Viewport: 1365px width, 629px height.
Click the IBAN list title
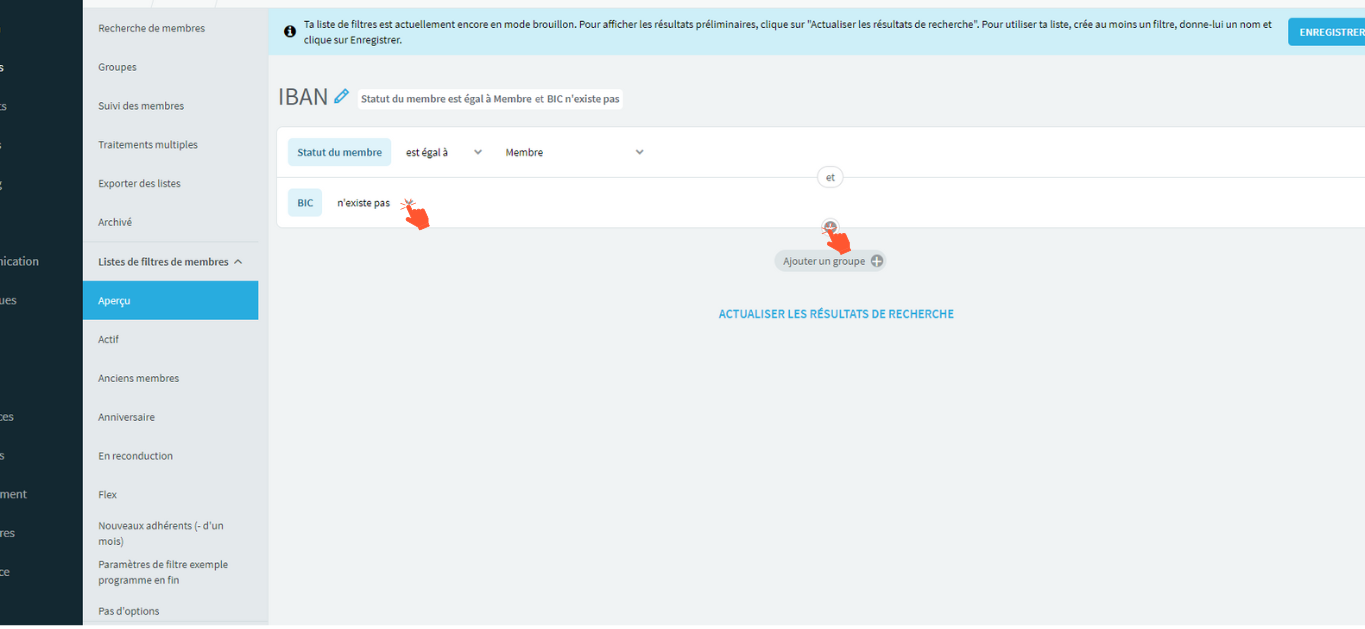click(303, 97)
